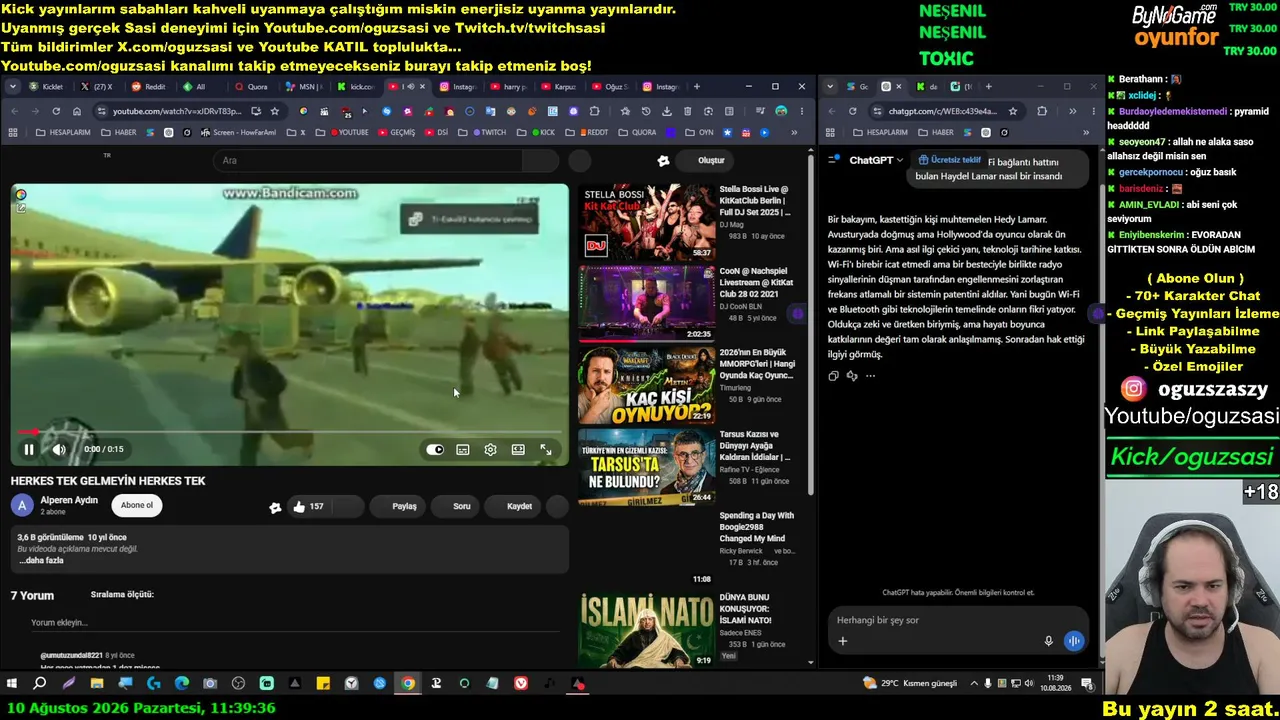The image size is (1280, 720).
Task: Open the Spending a Day With Boogie2988 video
Action: coord(757,527)
